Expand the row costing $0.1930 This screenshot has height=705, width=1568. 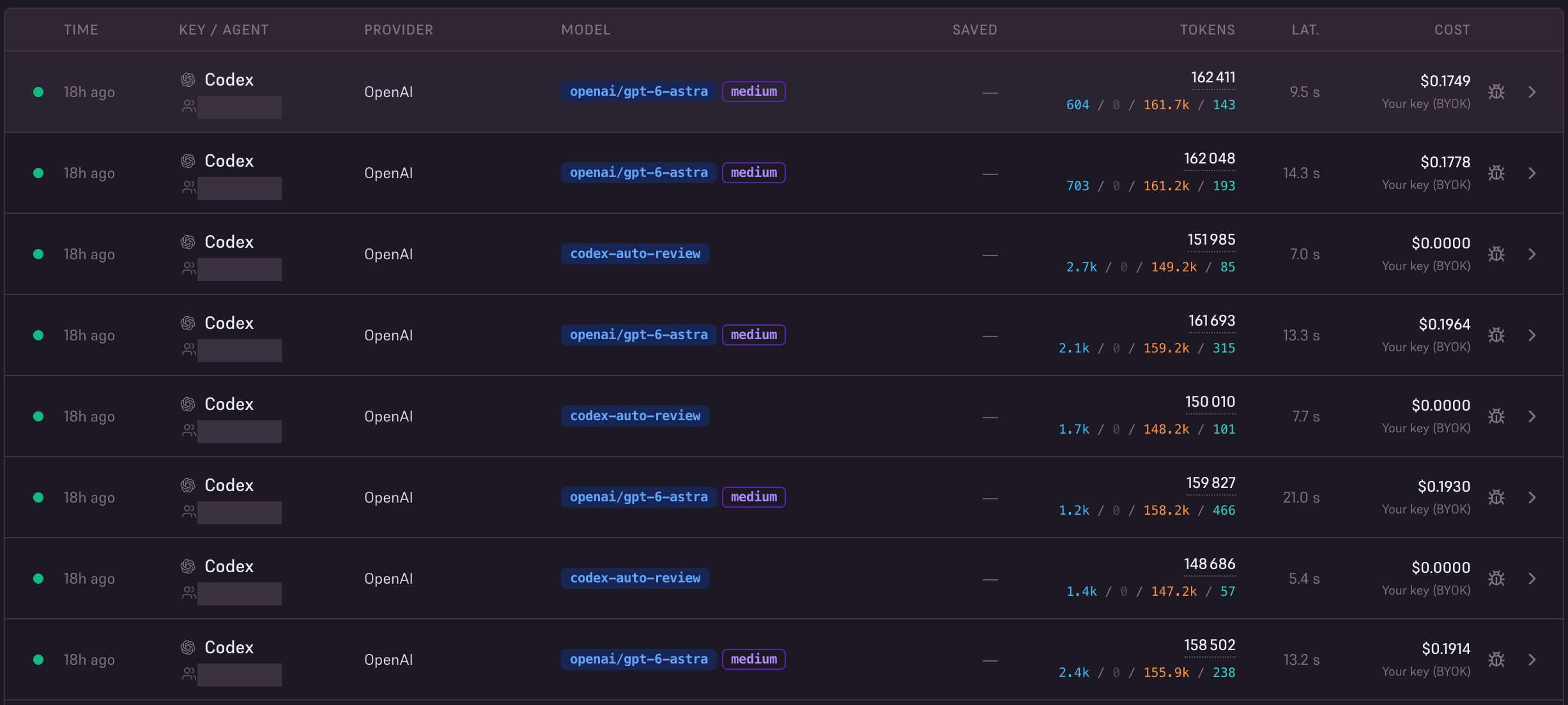point(1532,497)
